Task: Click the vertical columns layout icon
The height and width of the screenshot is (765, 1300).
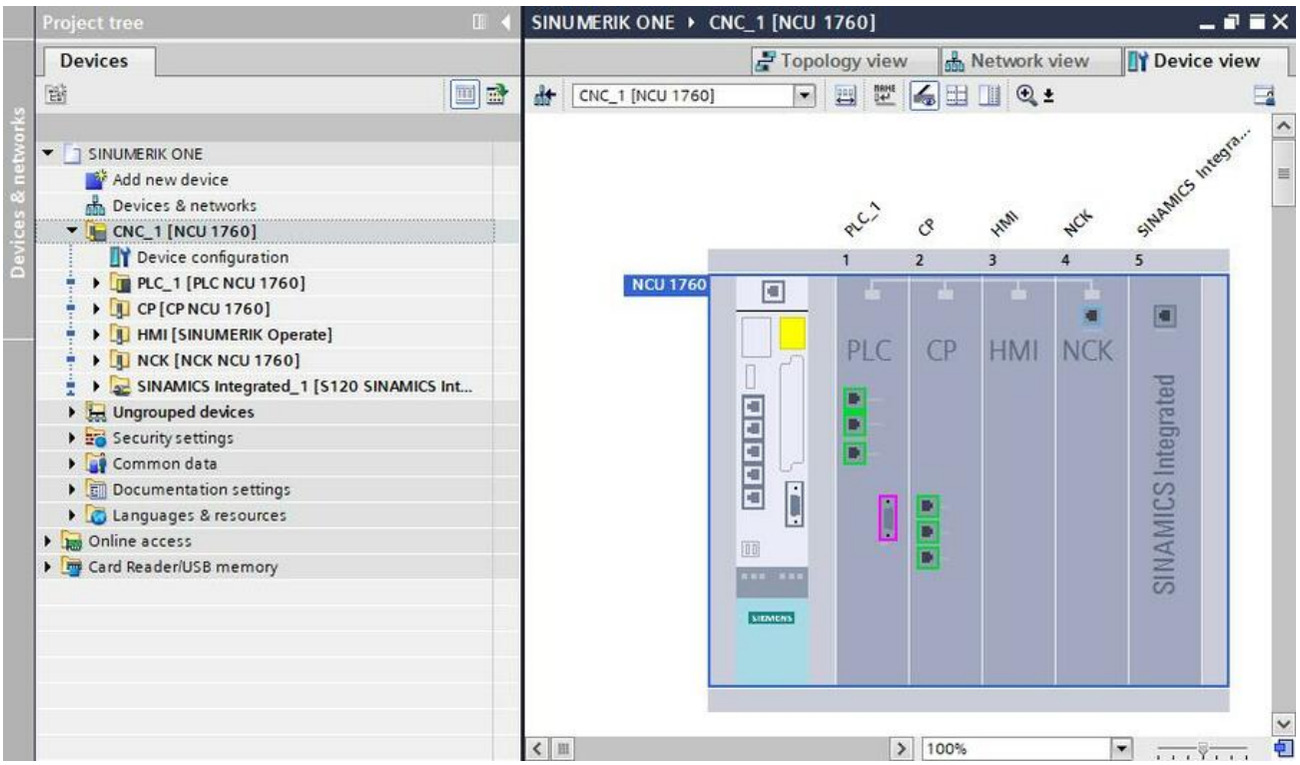Action: click(x=990, y=94)
